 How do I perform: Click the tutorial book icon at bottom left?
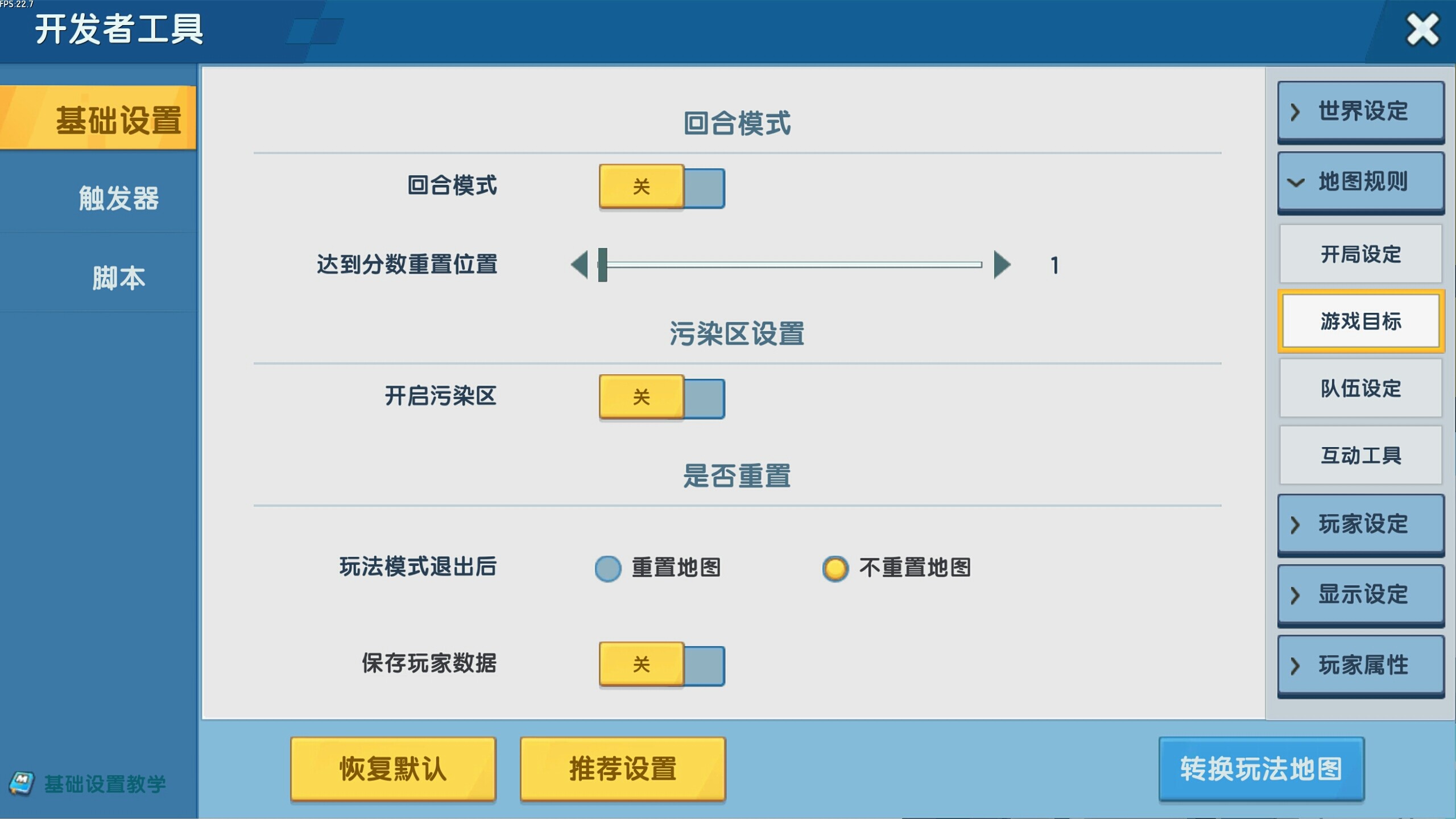(x=22, y=783)
